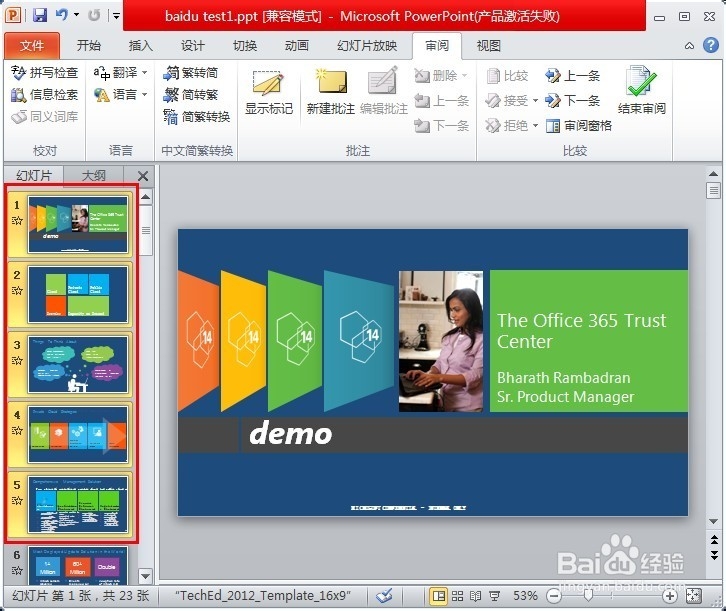This screenshot has width=726, height=611.
Task: Open the 文件 (File) tab
Action: [31, 45]
